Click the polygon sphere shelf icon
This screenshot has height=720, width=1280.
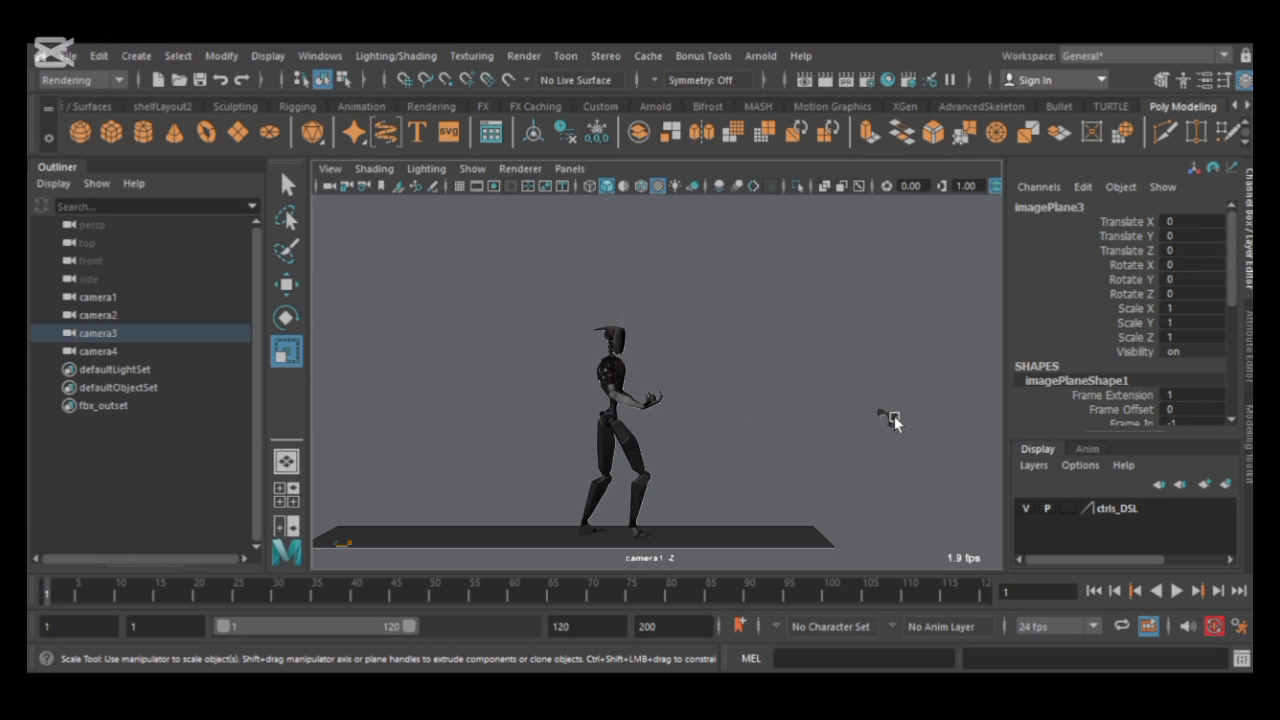click(x=80, y=132)
